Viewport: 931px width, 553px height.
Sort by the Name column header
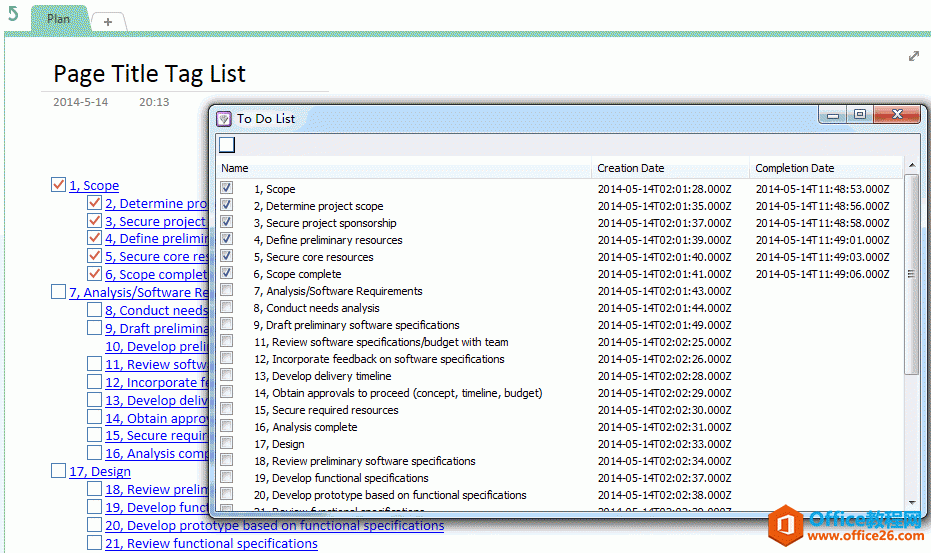coord(400,168)
